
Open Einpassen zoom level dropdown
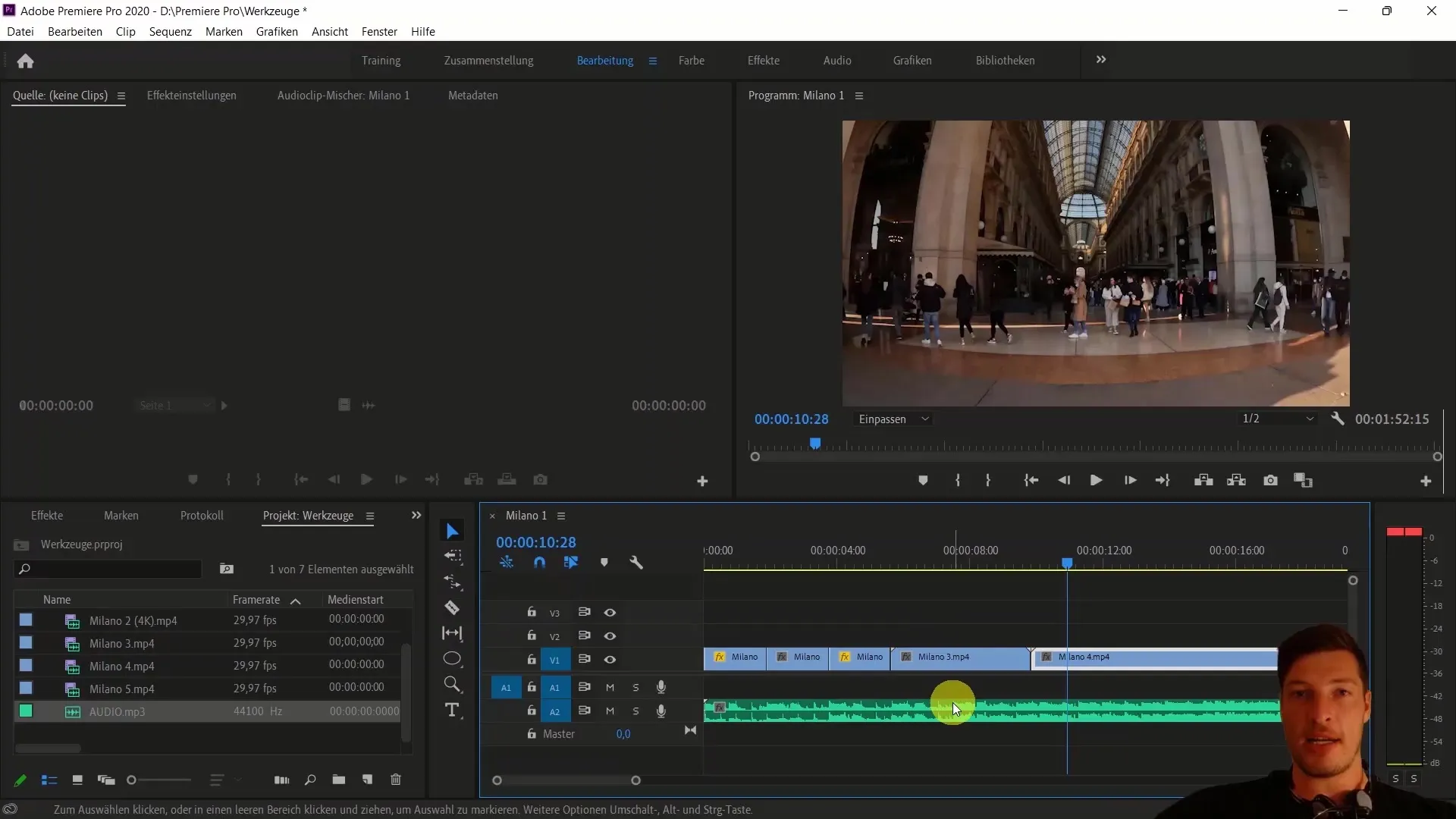[893, 419]
